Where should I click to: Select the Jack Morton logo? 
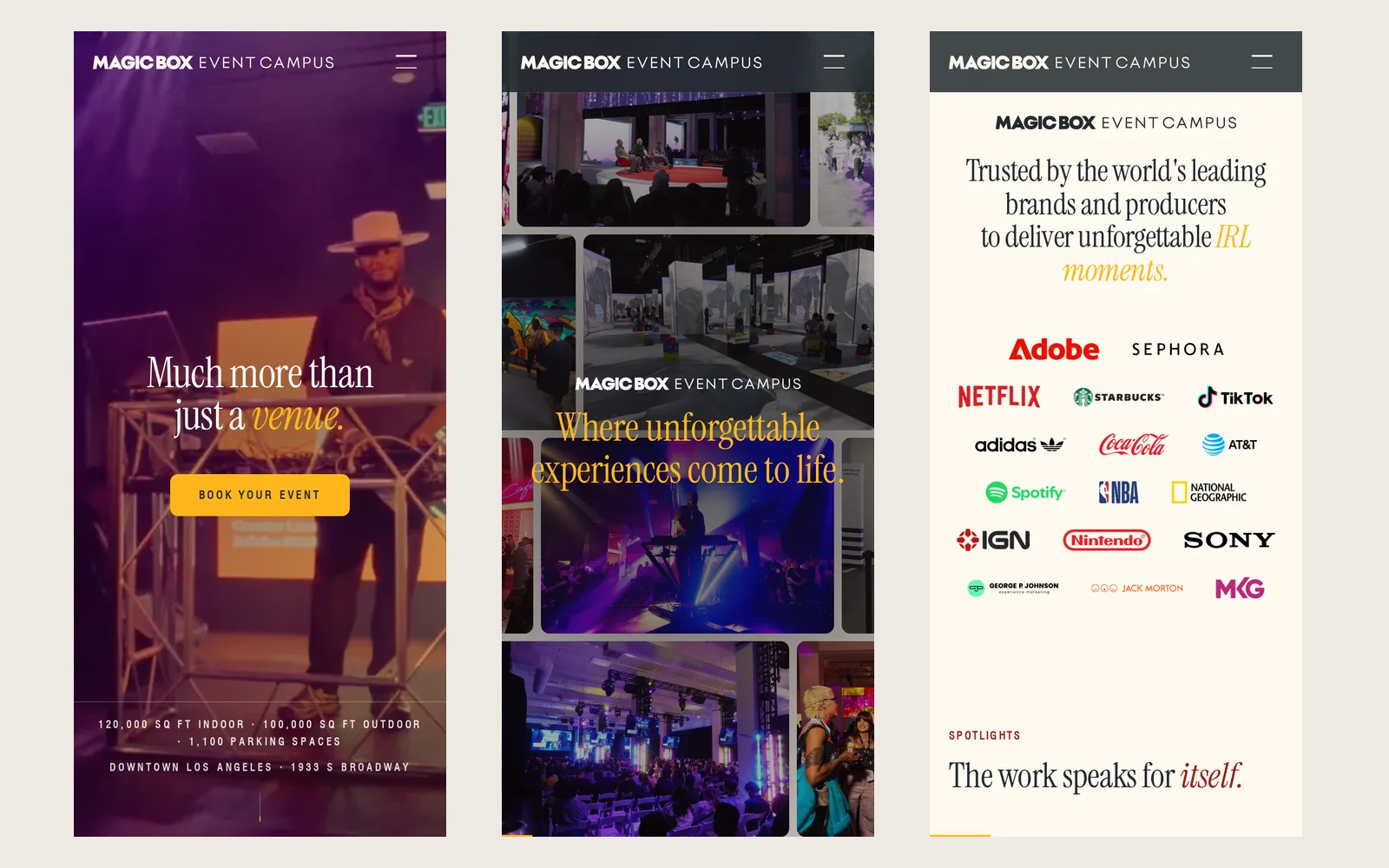click(x=1137, y=589)
